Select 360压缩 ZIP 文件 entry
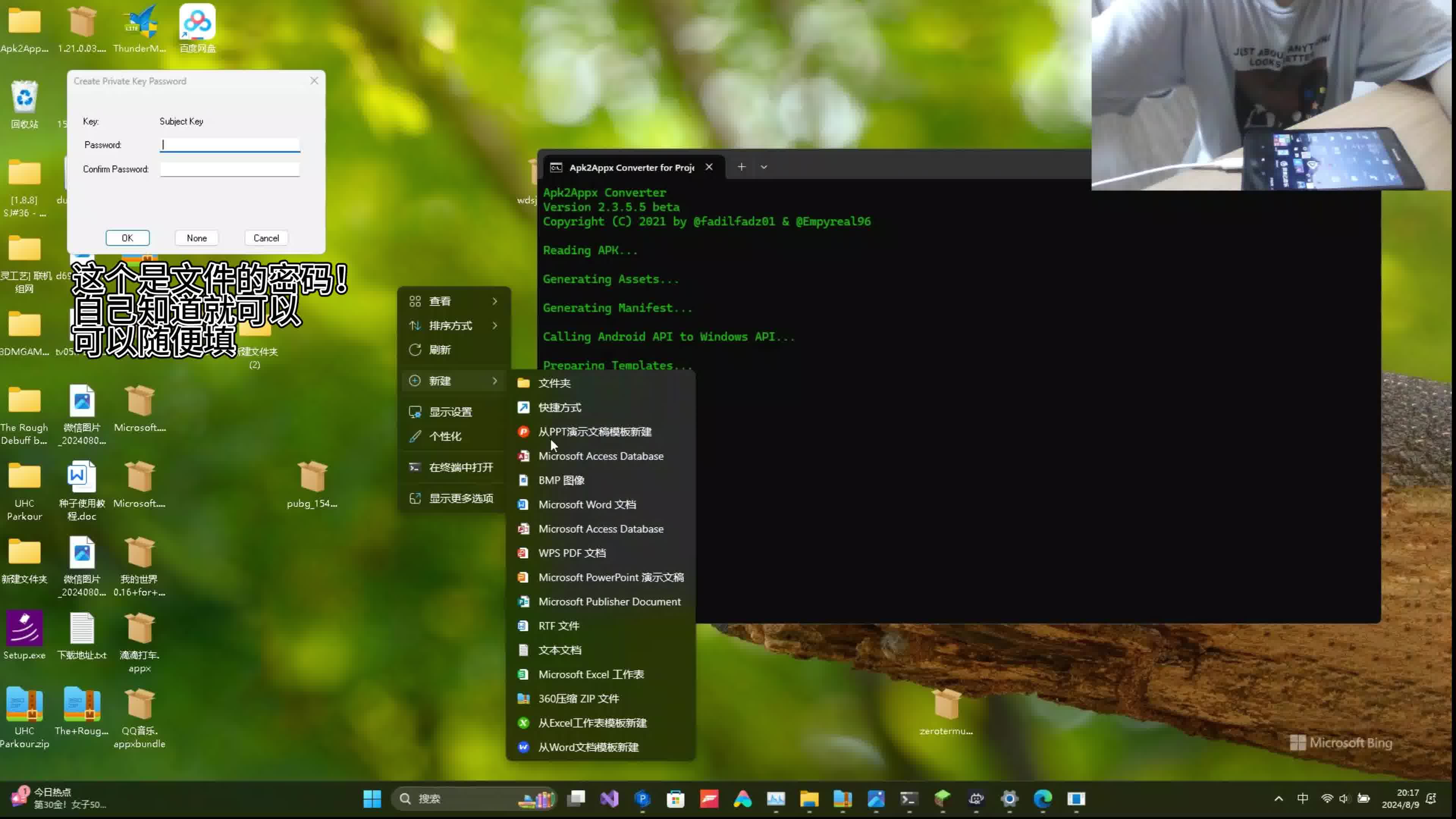 [600, 699]
